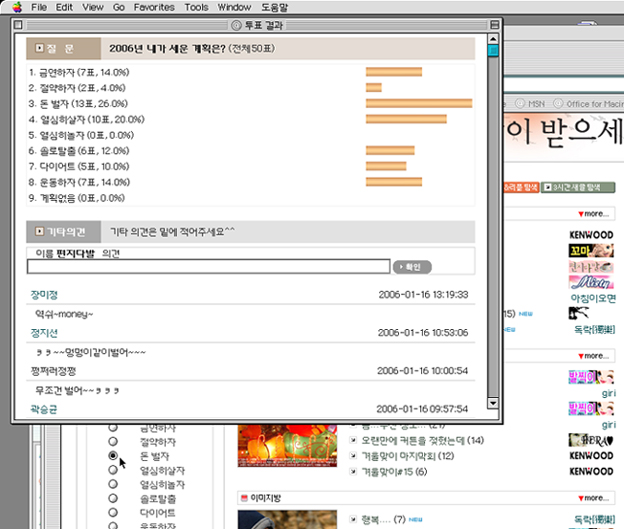Open the Apple menu

tap(15, 7)
